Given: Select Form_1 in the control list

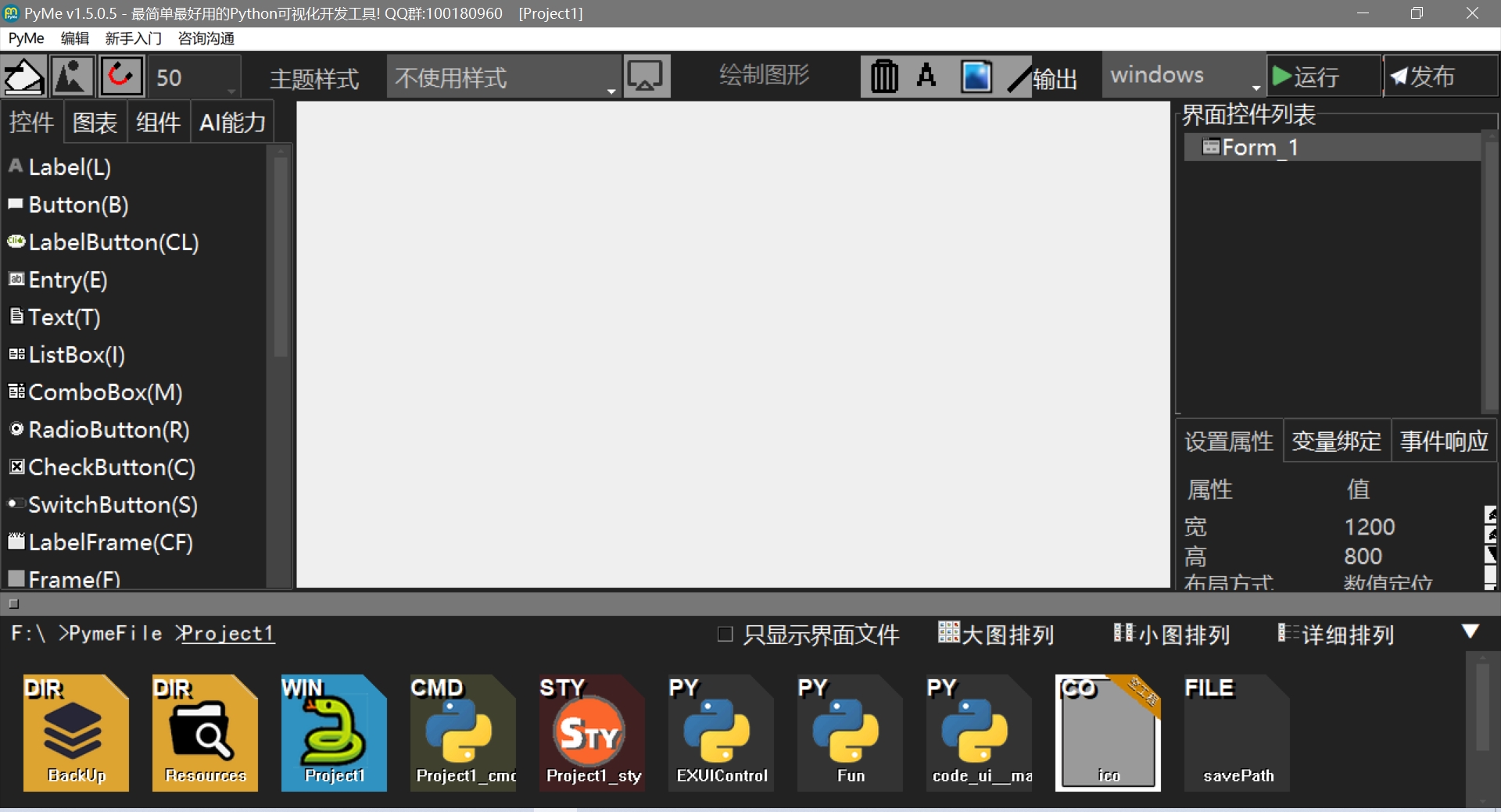Looking at the screenshot, I should (1259, 147).
